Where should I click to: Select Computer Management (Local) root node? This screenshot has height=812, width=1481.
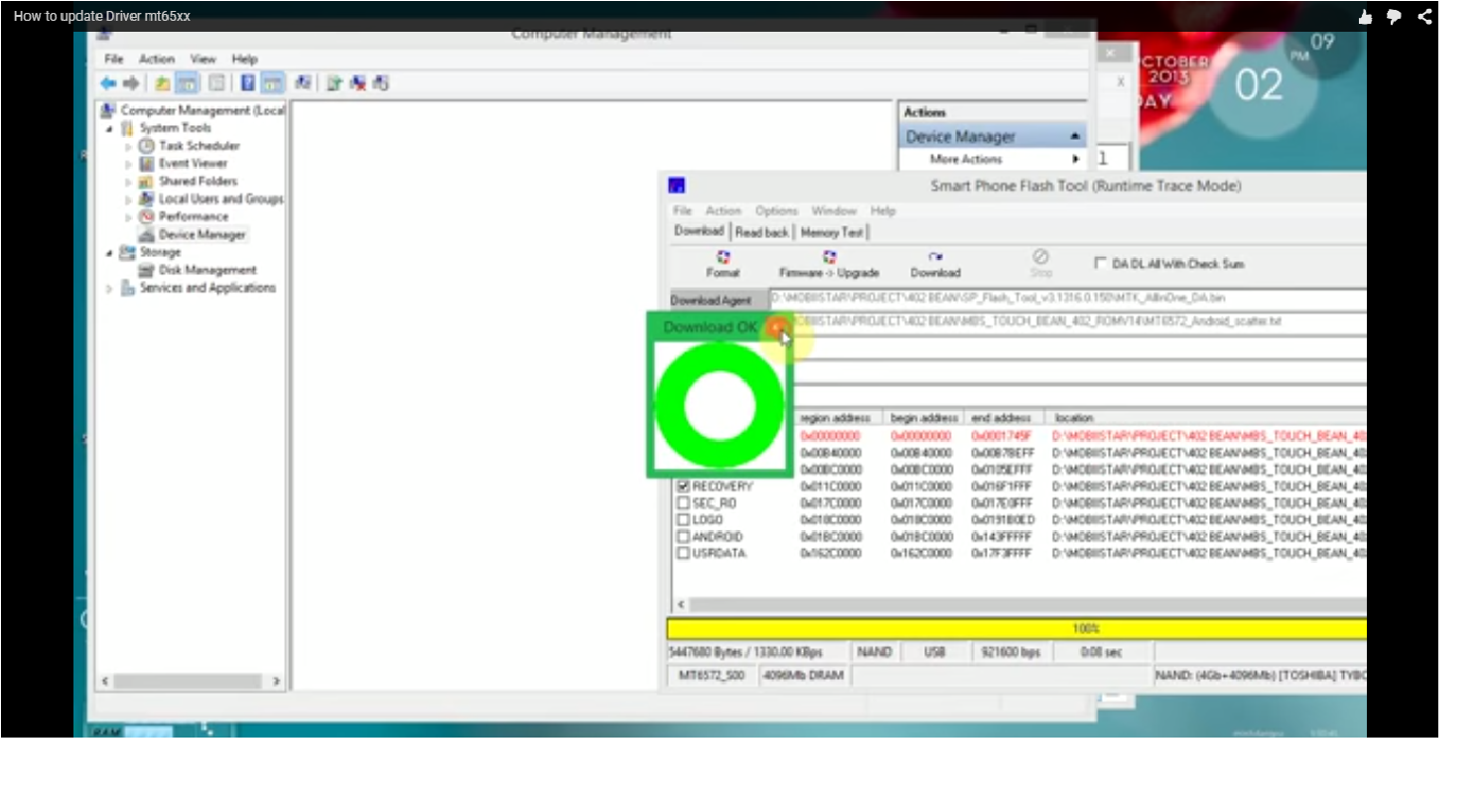[202, 110]
